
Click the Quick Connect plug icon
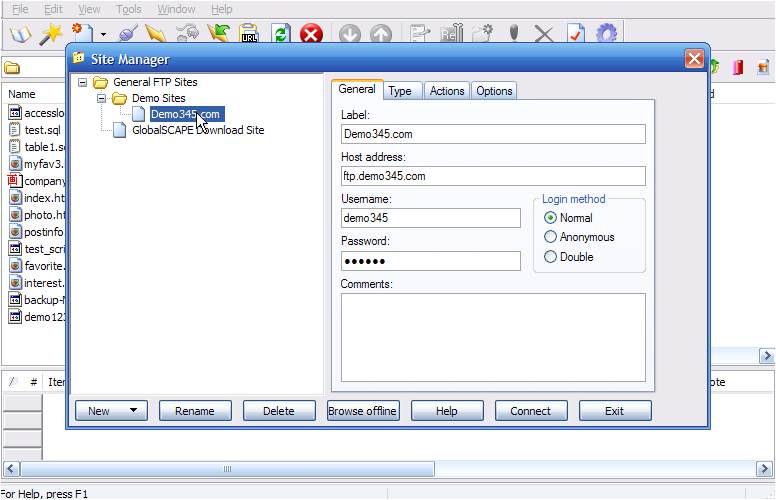(127, 34)
